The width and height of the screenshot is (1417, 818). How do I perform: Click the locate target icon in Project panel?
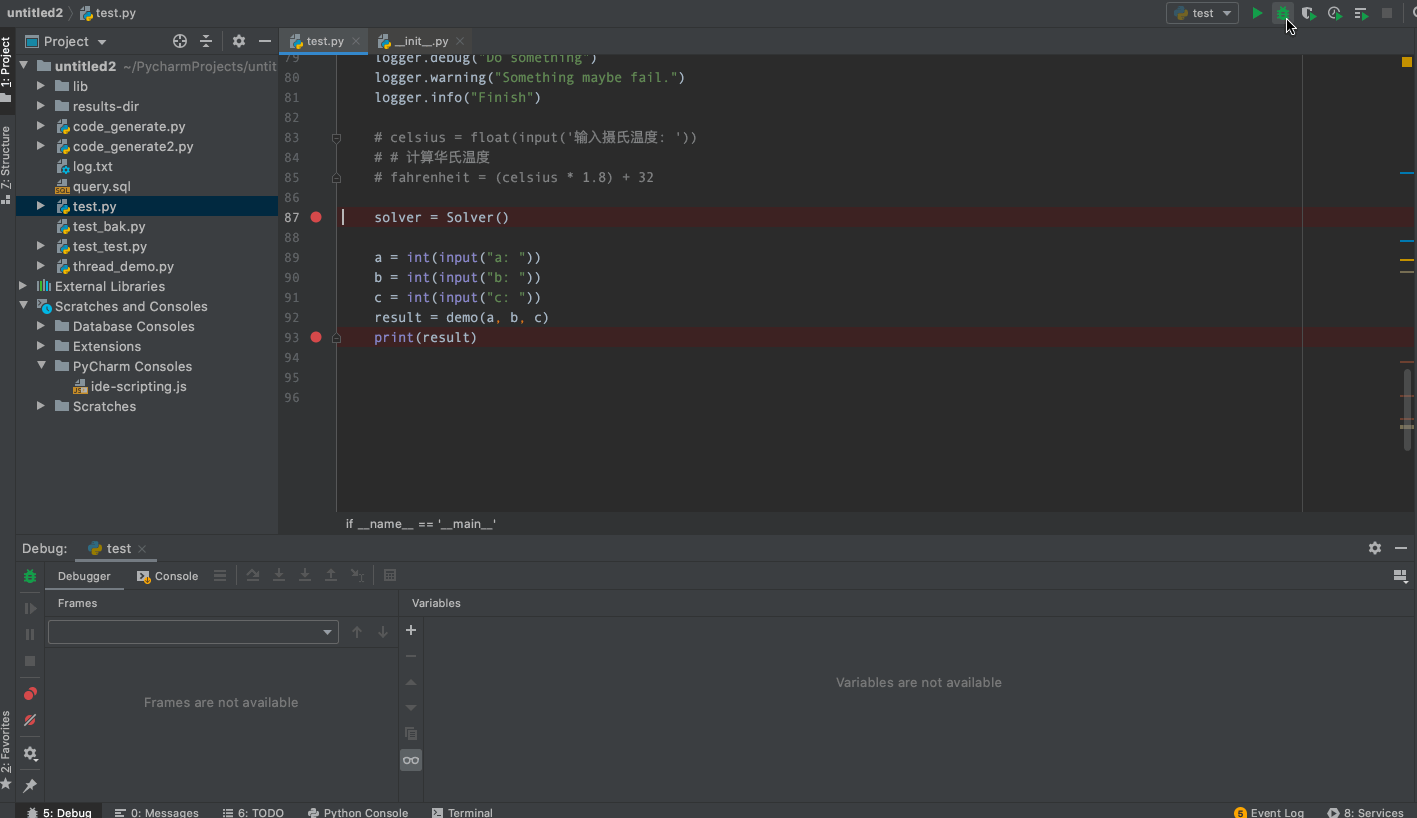coord(180,41)
